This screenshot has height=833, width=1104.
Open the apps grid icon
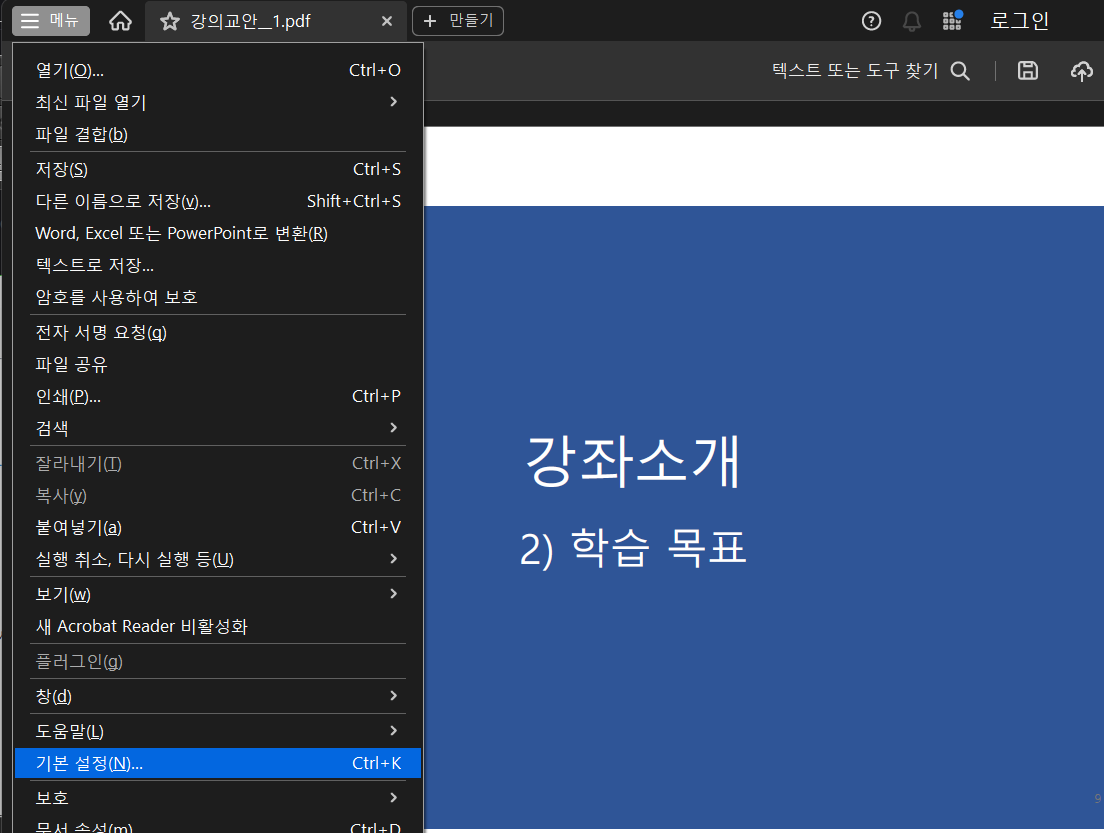coord(953,20)
